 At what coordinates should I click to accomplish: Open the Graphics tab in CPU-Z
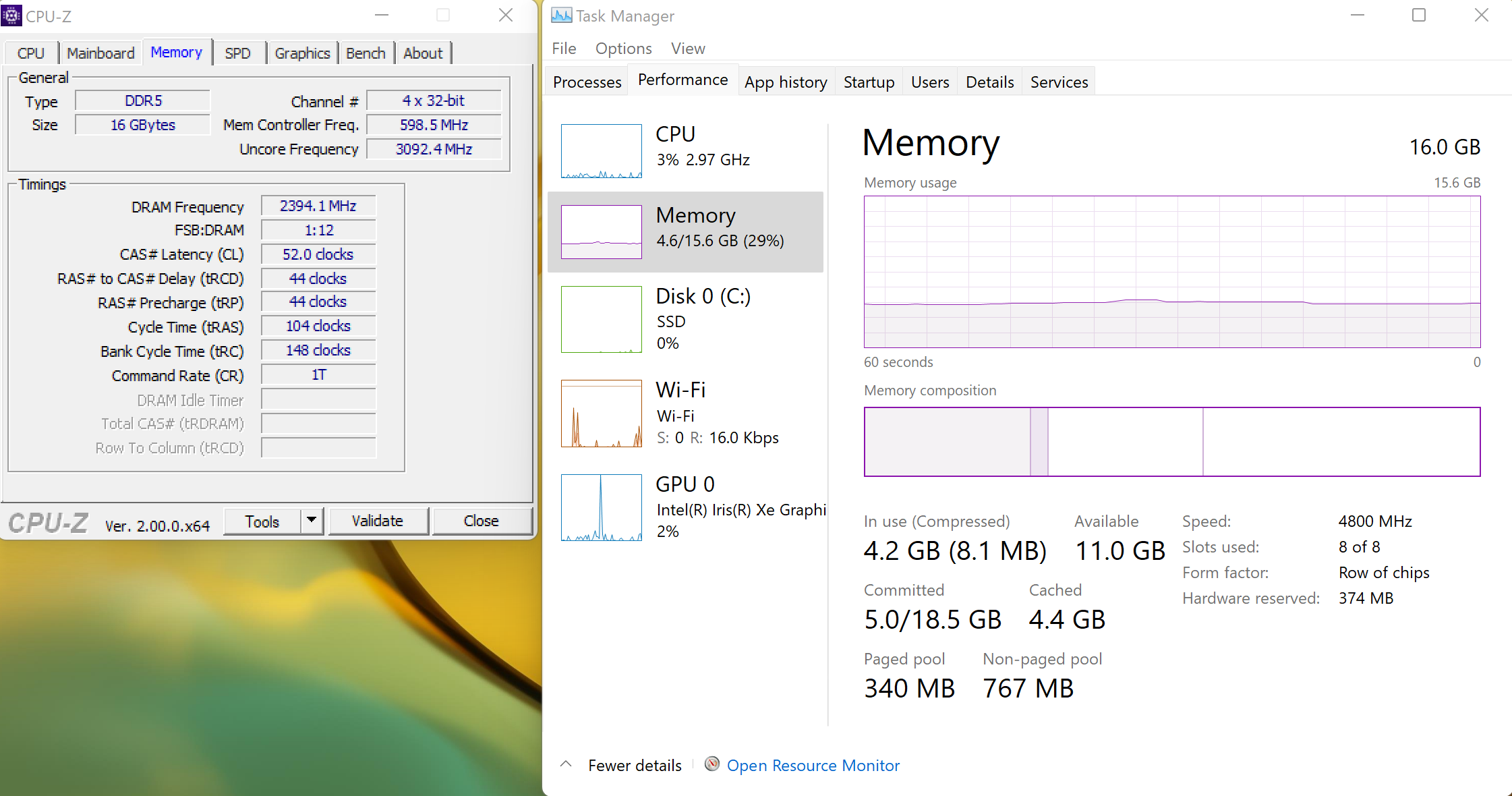[x=302, y=53]
